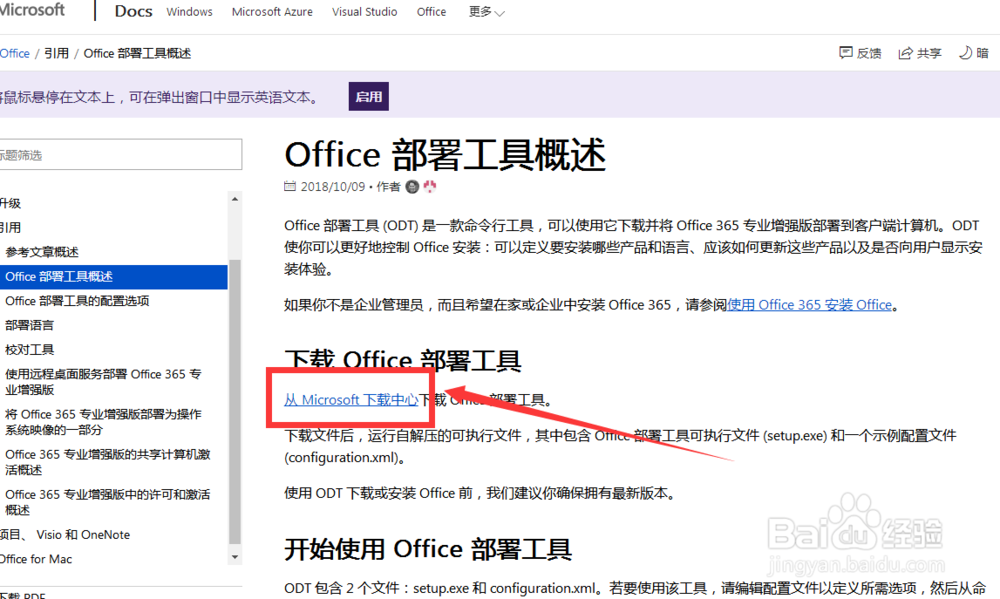Image resolution: width=1000 pixels, height=599 pixels.
Task: Select 升级 in the sidebar tree
Action: [10, 203]
